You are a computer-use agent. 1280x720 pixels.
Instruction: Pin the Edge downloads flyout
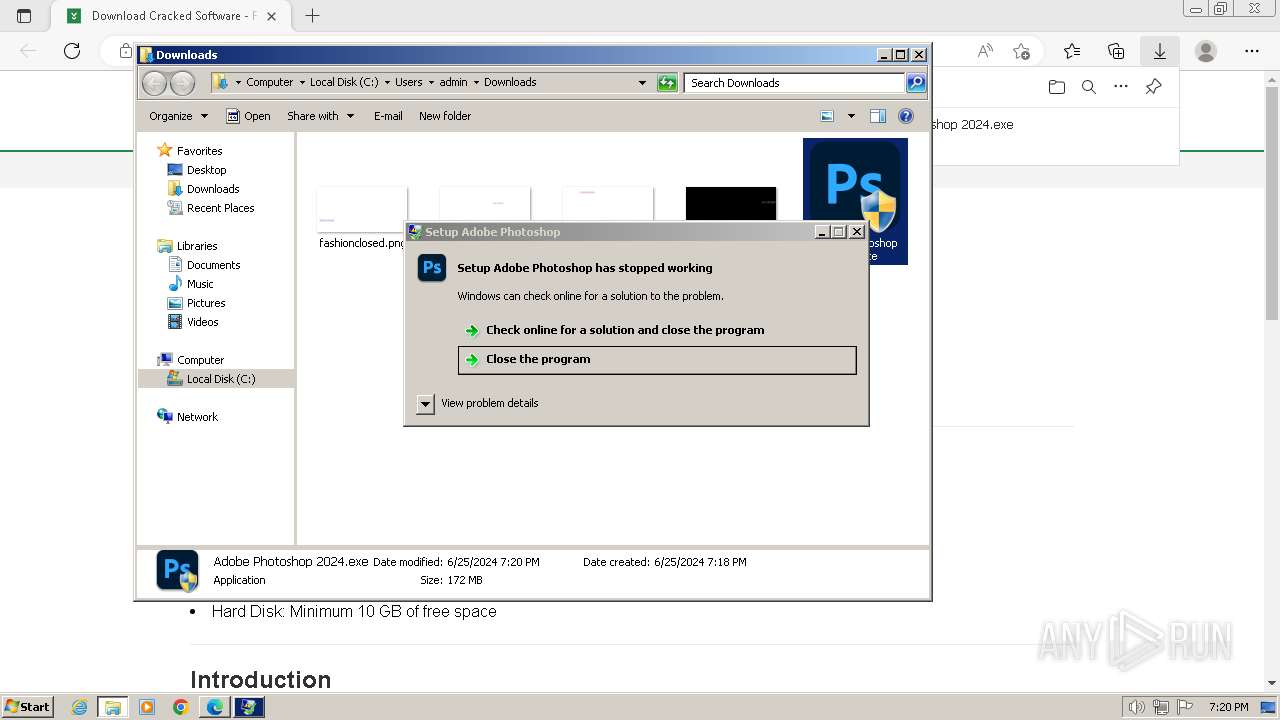(1153, 87)
